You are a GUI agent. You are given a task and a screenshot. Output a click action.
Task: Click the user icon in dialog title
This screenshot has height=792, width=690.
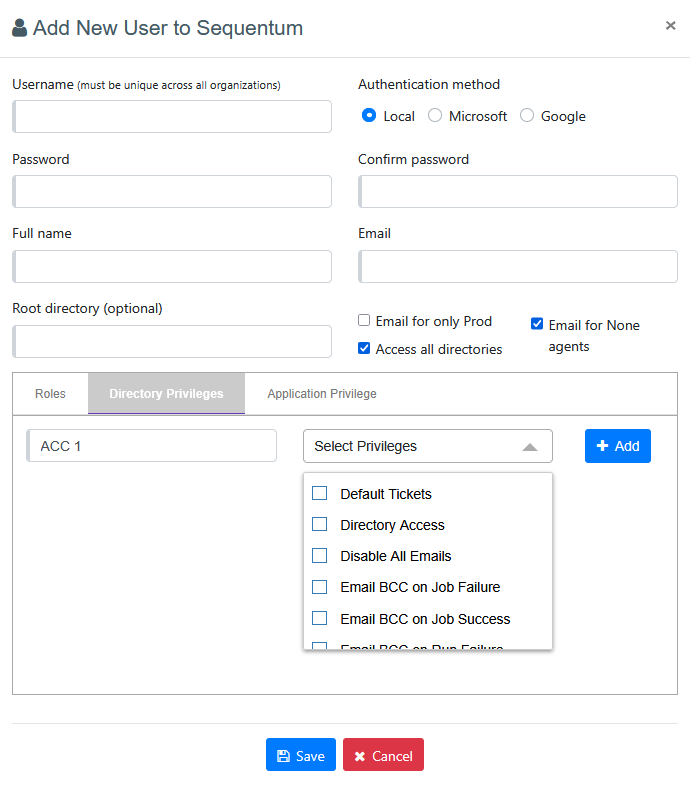[x=20, y=28]
